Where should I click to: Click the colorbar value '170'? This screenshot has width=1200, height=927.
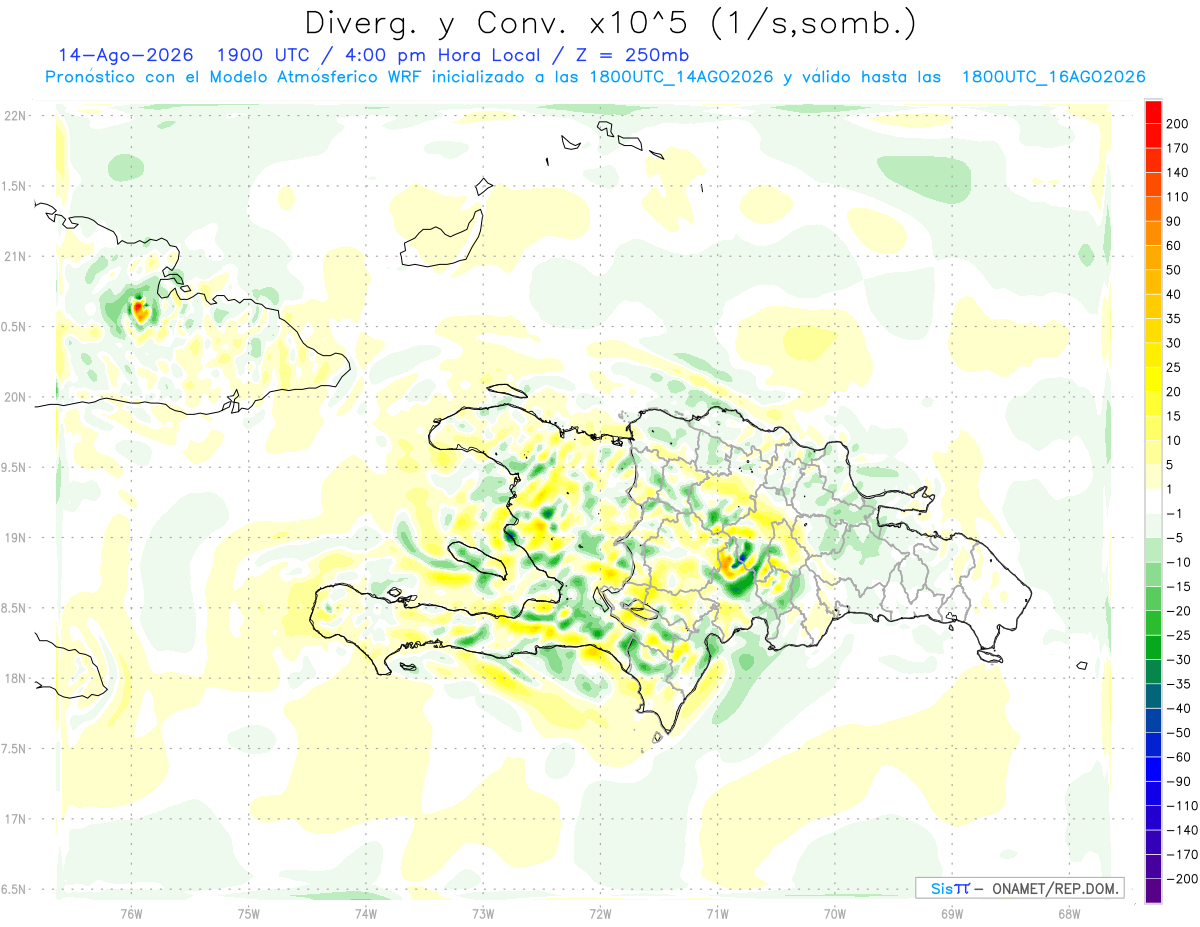(1178, 148)
